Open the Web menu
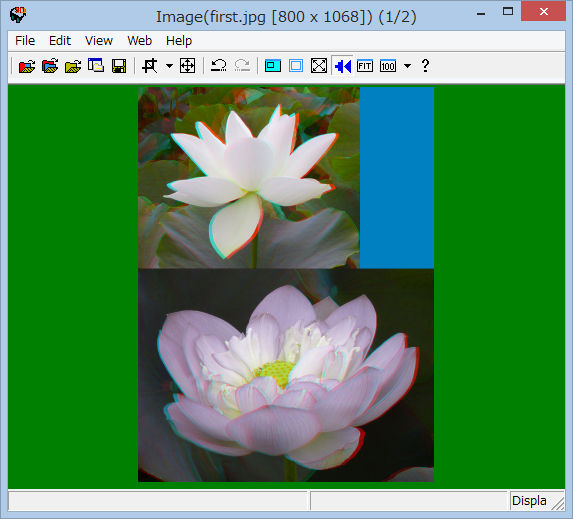The image size is (573, 519). coord(140,41)
